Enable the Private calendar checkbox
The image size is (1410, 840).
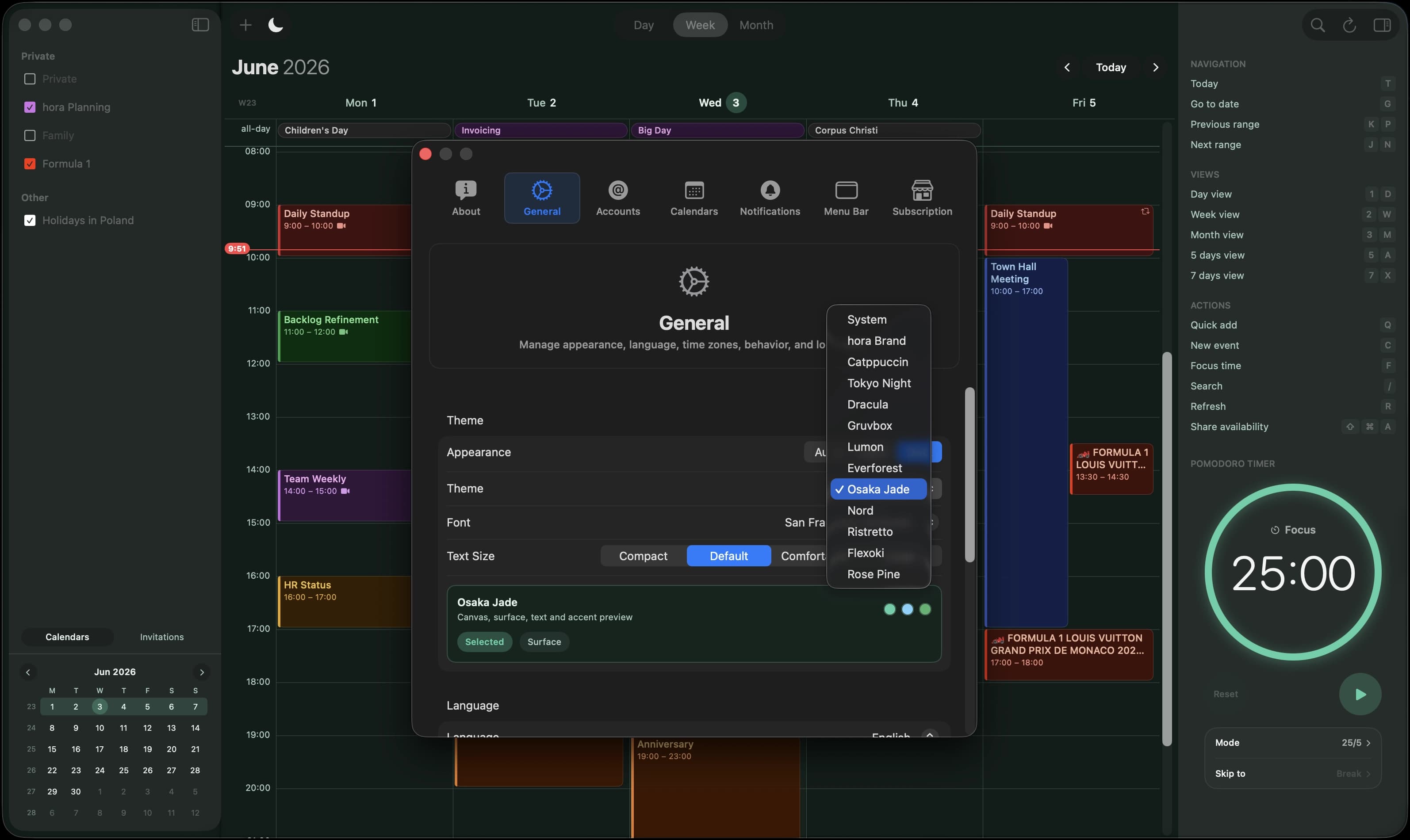tap(30, 79)
